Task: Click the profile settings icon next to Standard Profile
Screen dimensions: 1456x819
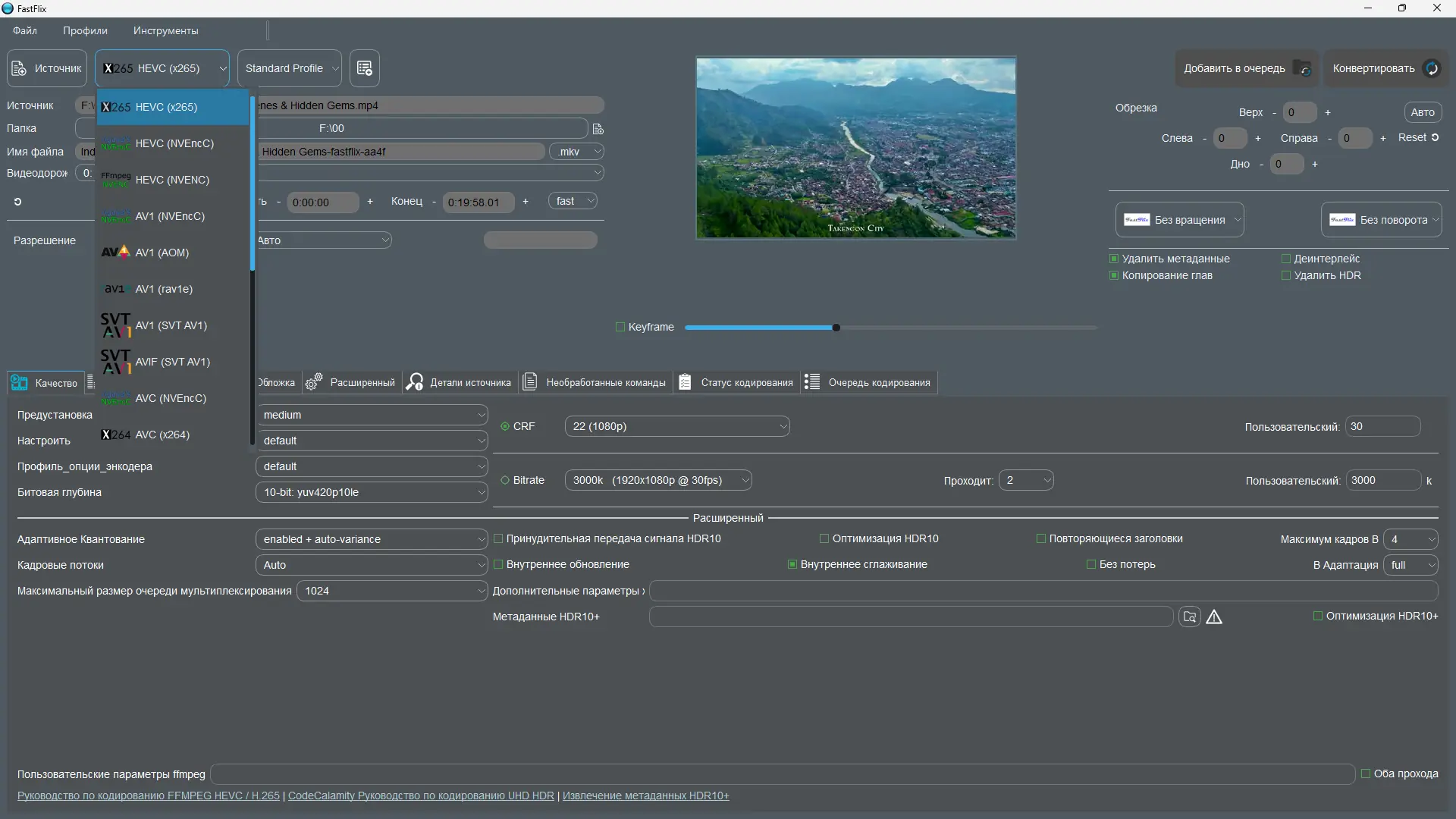Action: pos(364,68)
